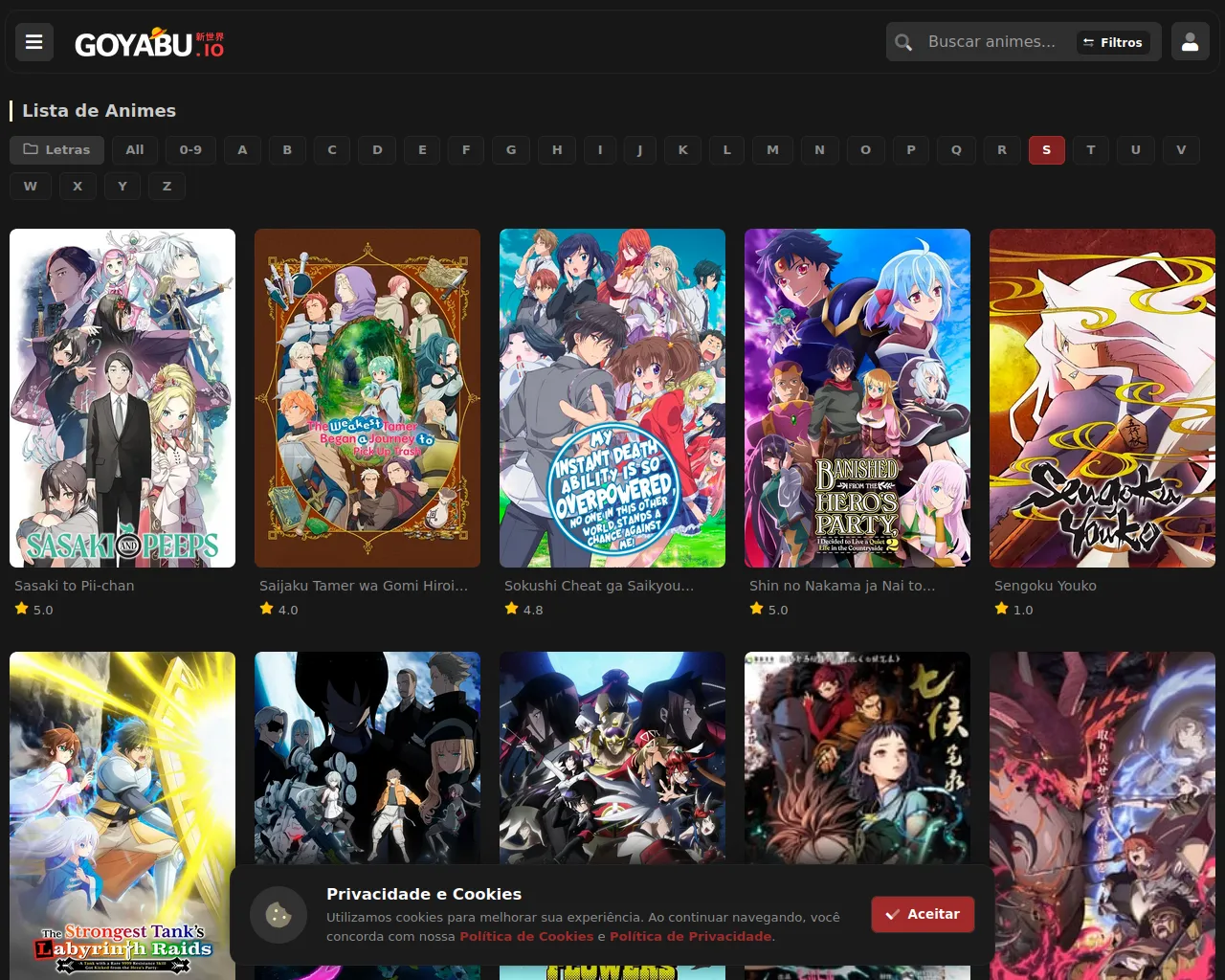Viewport: 1225px width, 980px height.
Task: Pick letter X filter
Action: tap(78, 186)
